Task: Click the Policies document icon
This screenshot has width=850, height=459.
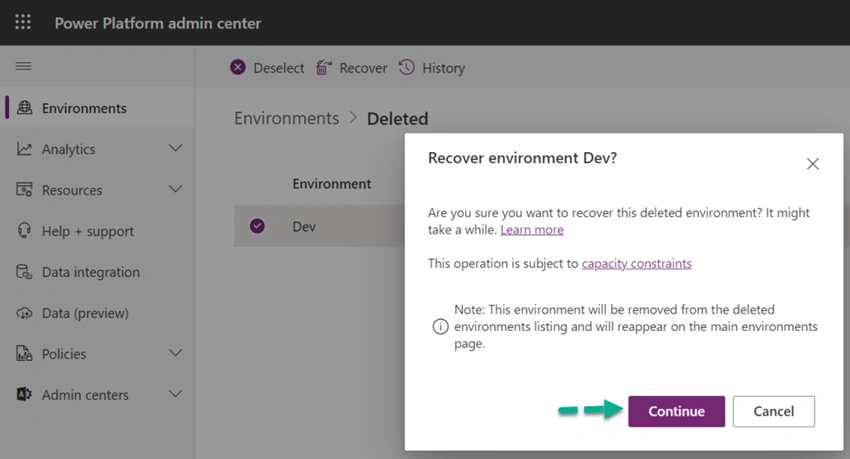Action: [x=24, y=353]
